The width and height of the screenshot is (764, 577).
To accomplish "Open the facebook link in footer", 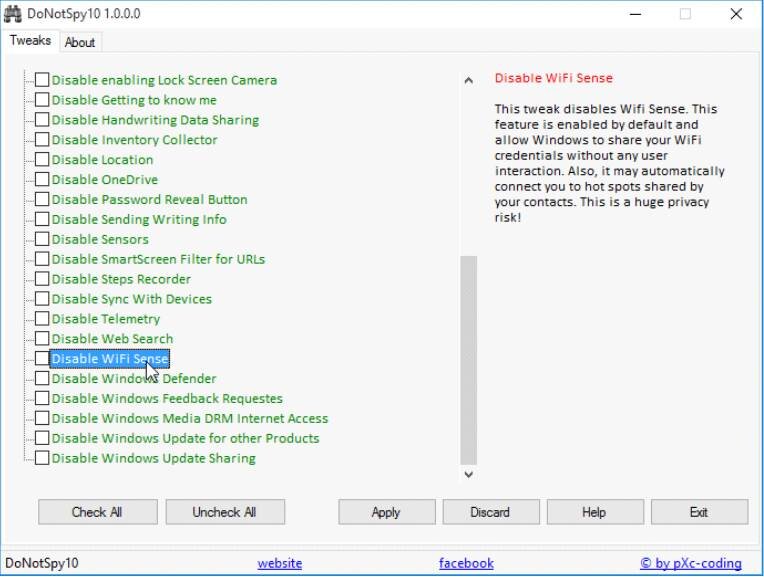I will point(466,563).
